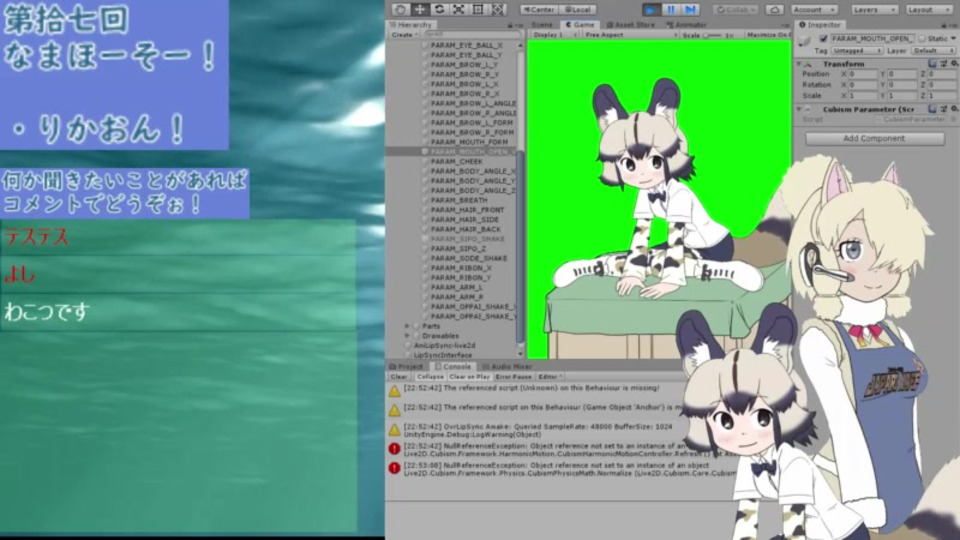960x540 pixels.
Task: Open the Static dropdown arrow
Action: [x=953, y=39]
